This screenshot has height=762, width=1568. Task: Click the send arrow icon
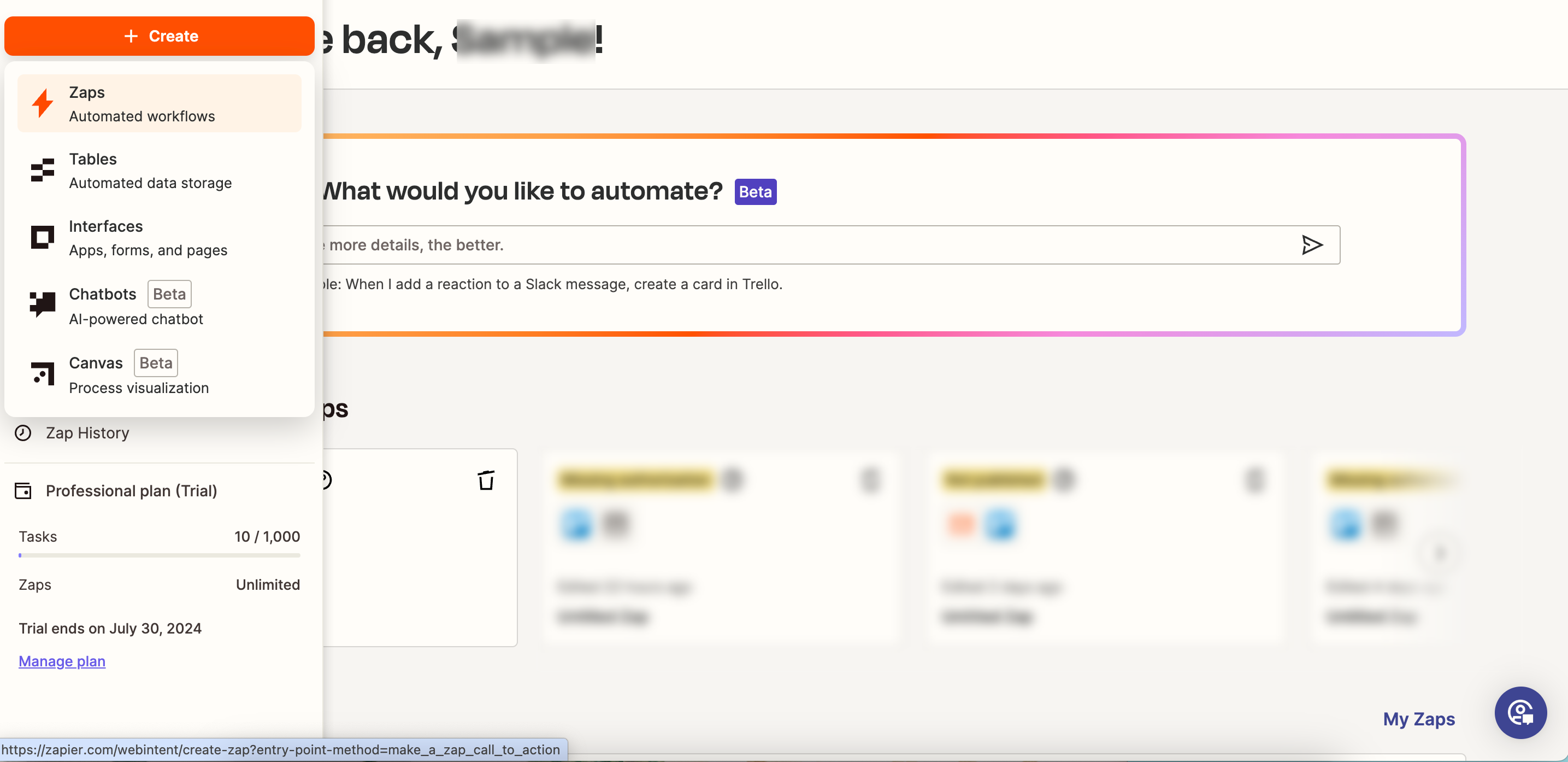click(x=1311, y=245)
